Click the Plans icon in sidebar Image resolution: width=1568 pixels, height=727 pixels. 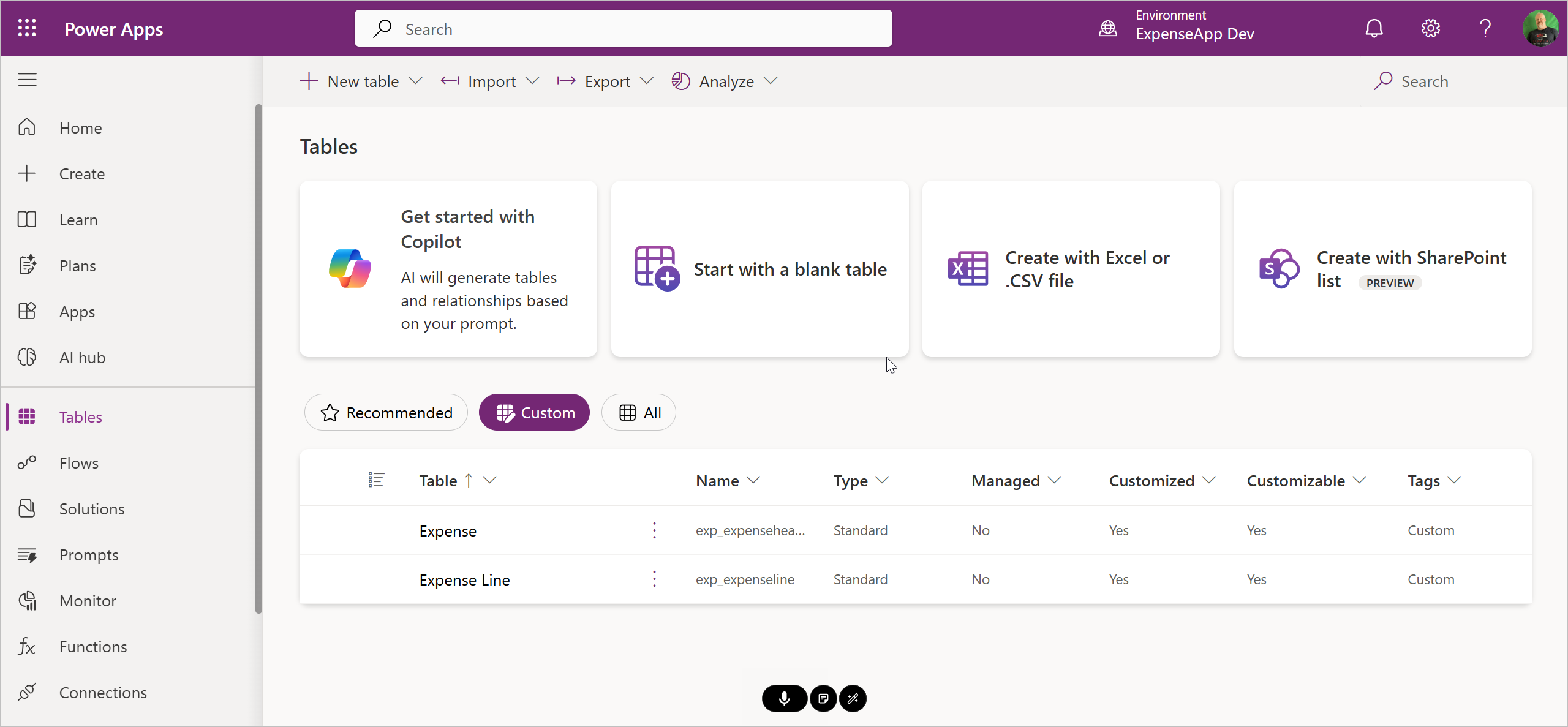click(x=27, y=265)
